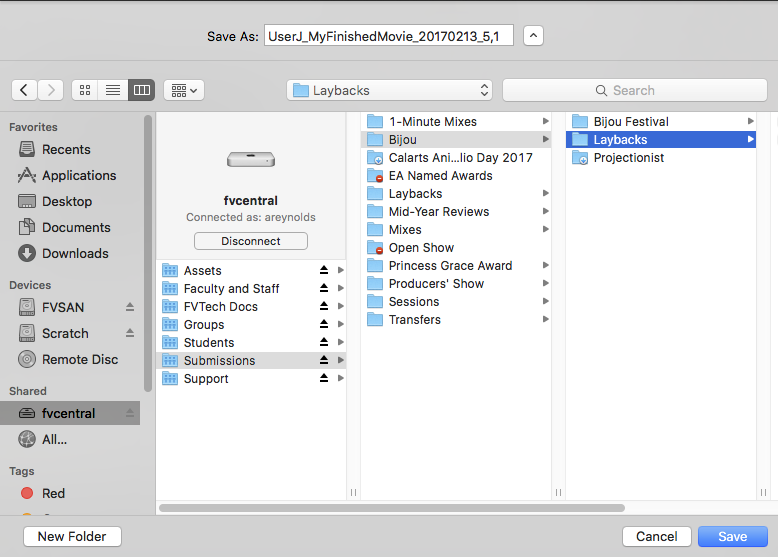Open the Laybacks folder under Submissions
This screenshot has height=557, width=778.
coord(456,194)
